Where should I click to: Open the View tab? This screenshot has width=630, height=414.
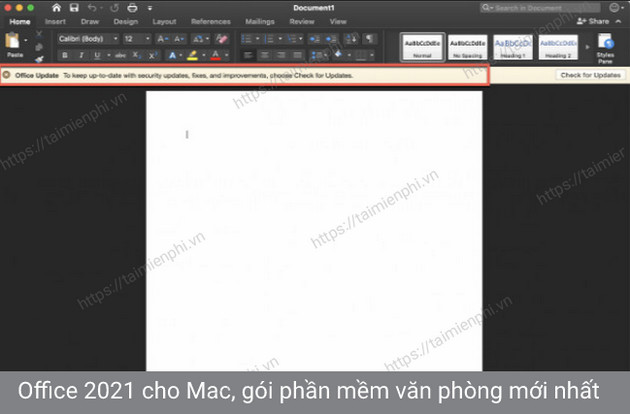pyautogui.click(x=338, y=22)
